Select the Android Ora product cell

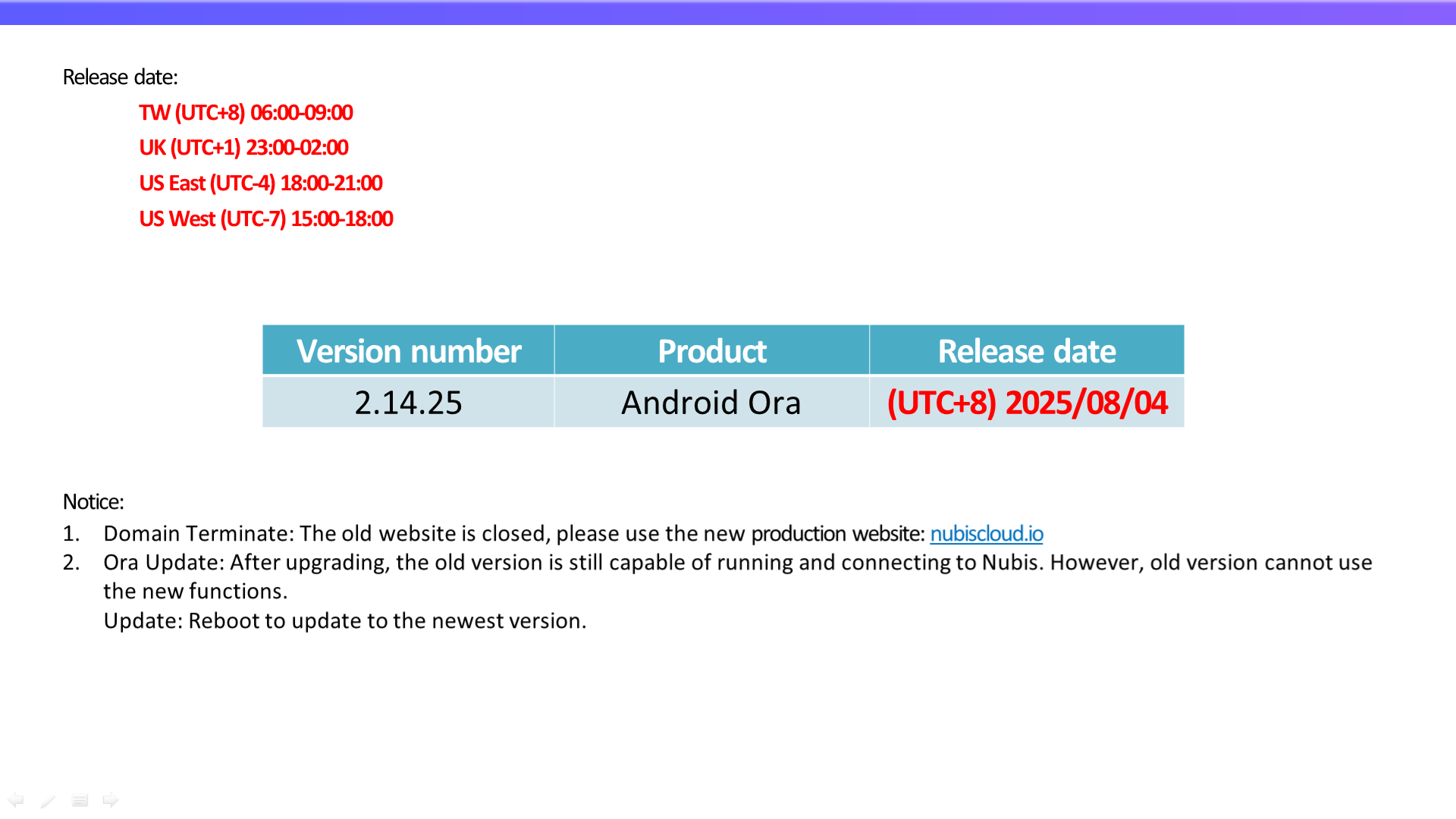[711, 403]
